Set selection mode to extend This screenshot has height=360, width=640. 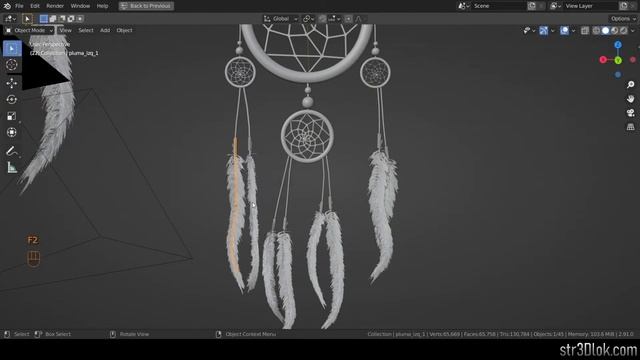click(x=53, y=19)
